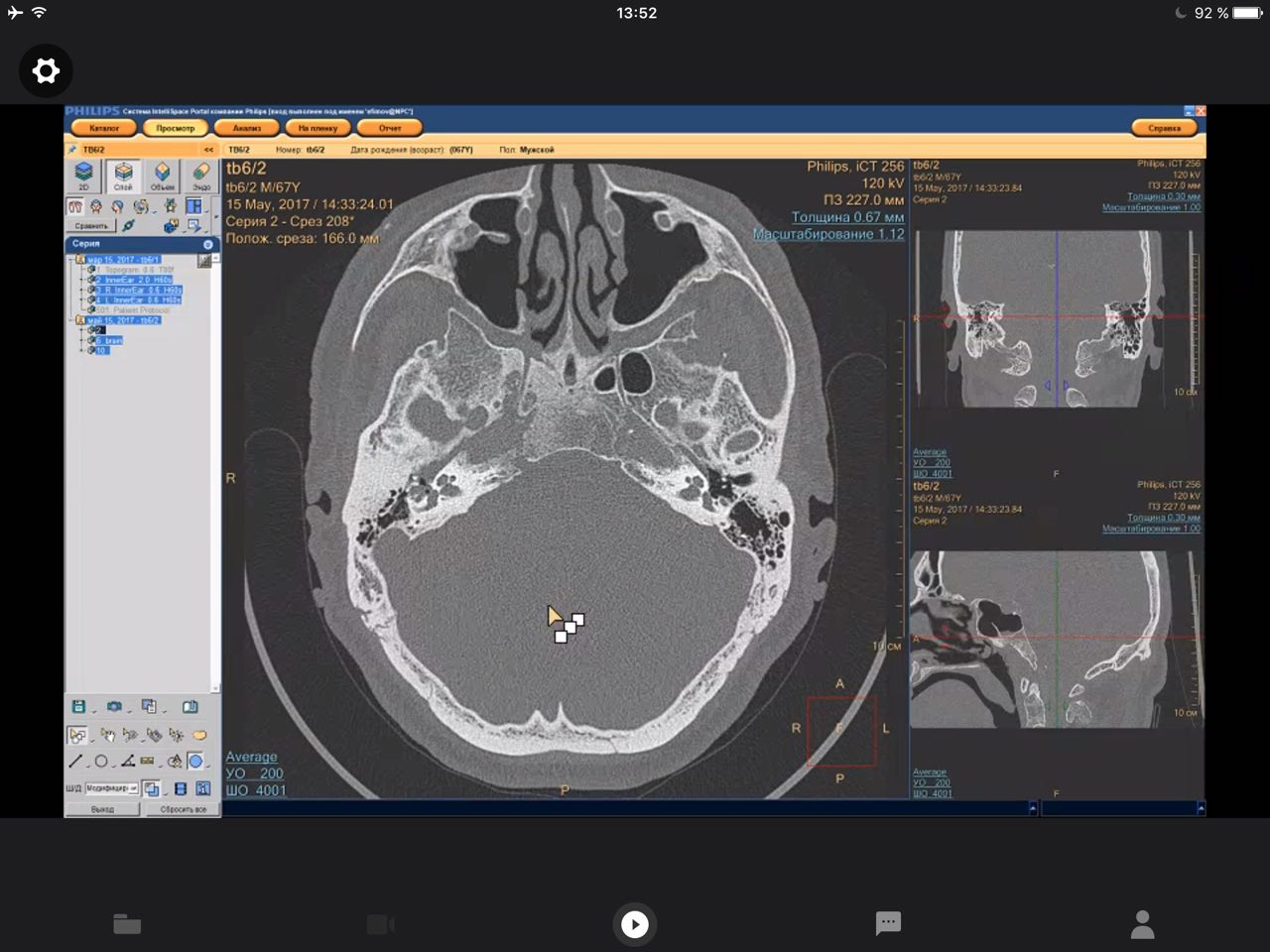
Task: Click the sagittal view thumbnail panel
Action: click(x=1057, y=640)
